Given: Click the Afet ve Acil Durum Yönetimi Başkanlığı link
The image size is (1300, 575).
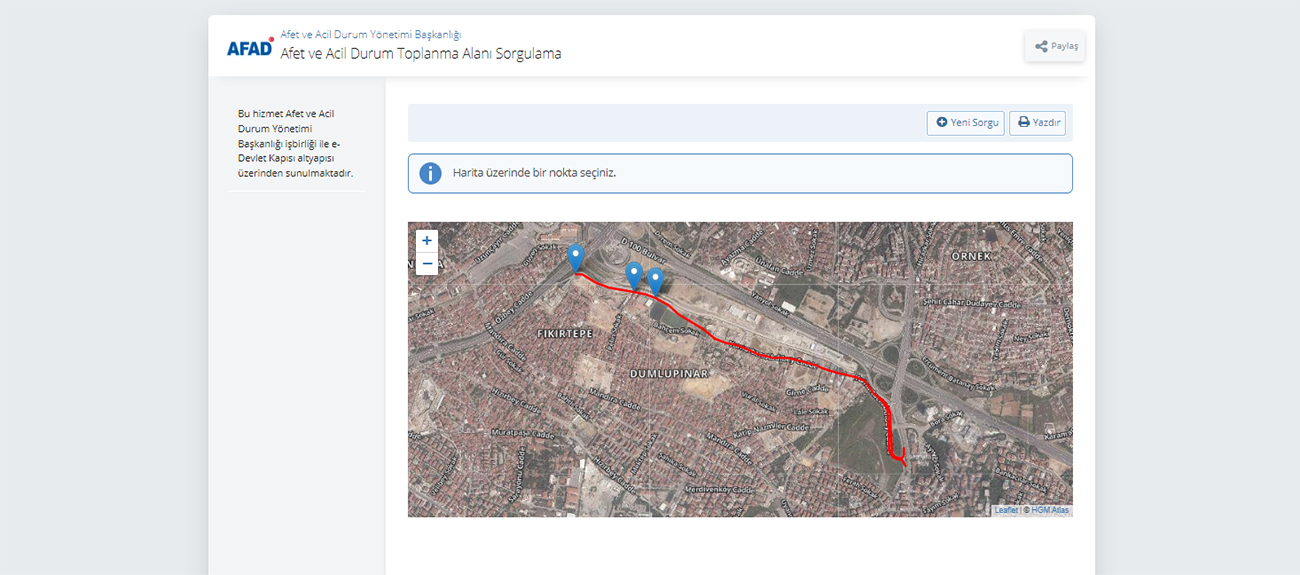Looking at the screenshot, I should (371, 35).
